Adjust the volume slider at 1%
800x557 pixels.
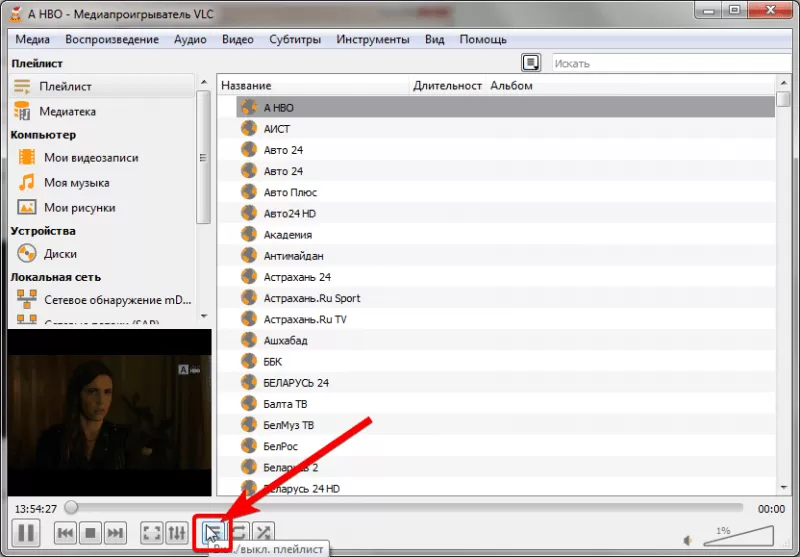(x=738, y=536)
